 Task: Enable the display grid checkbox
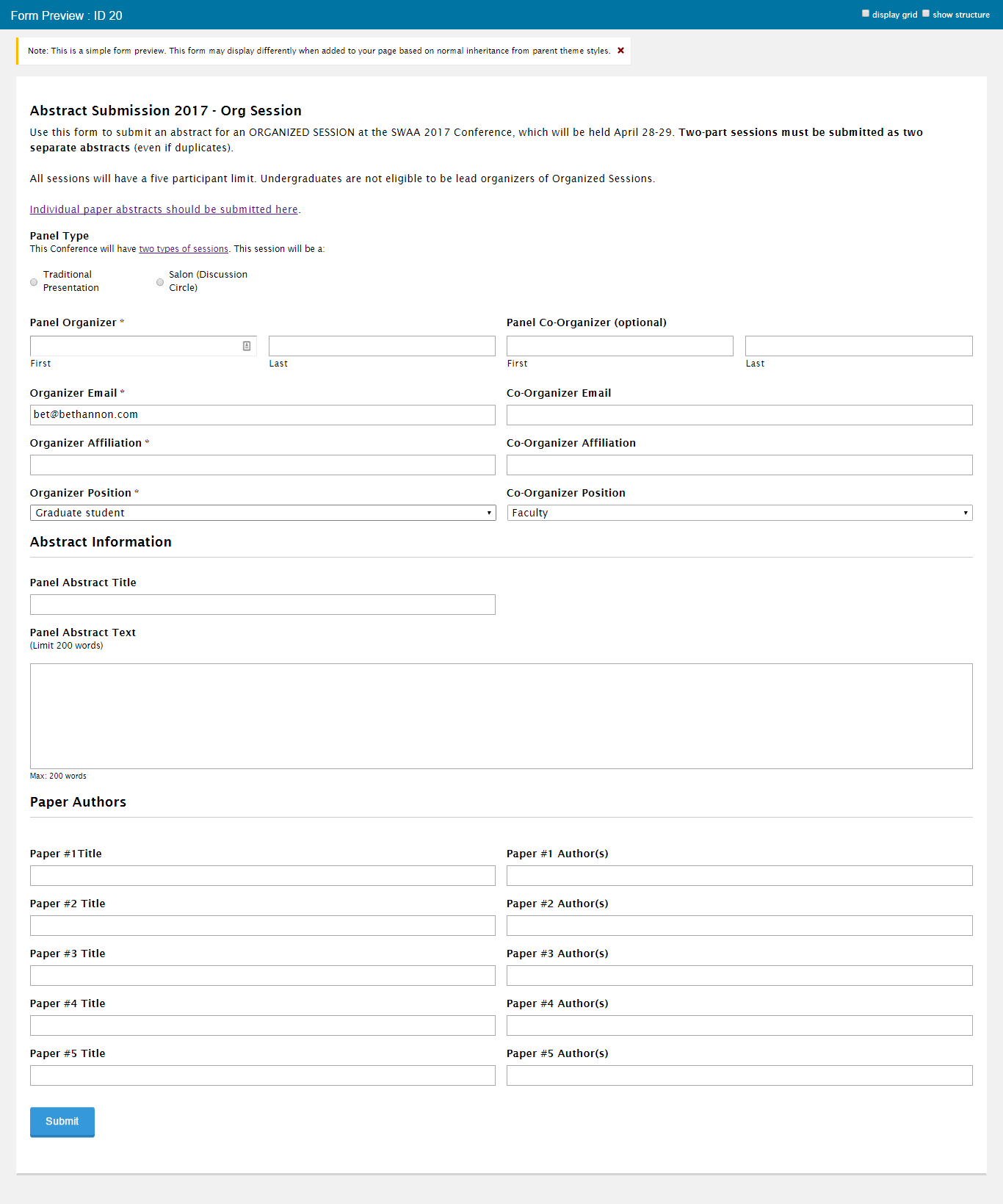pyautogui.click(x=866, y=14)
